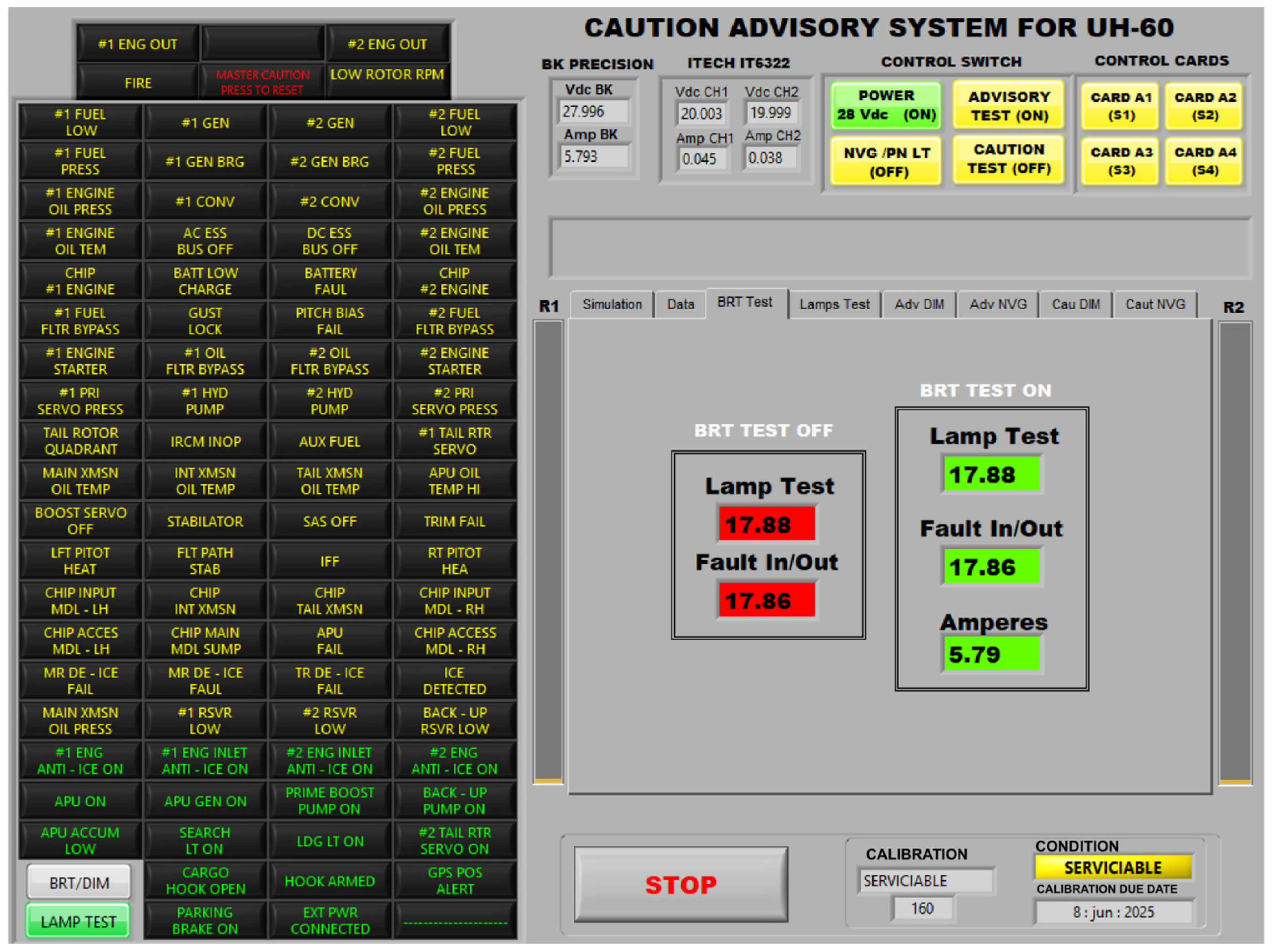Click the BATT LOW CHARGE caution light
Screen dimensions: 1272x952
205,281
